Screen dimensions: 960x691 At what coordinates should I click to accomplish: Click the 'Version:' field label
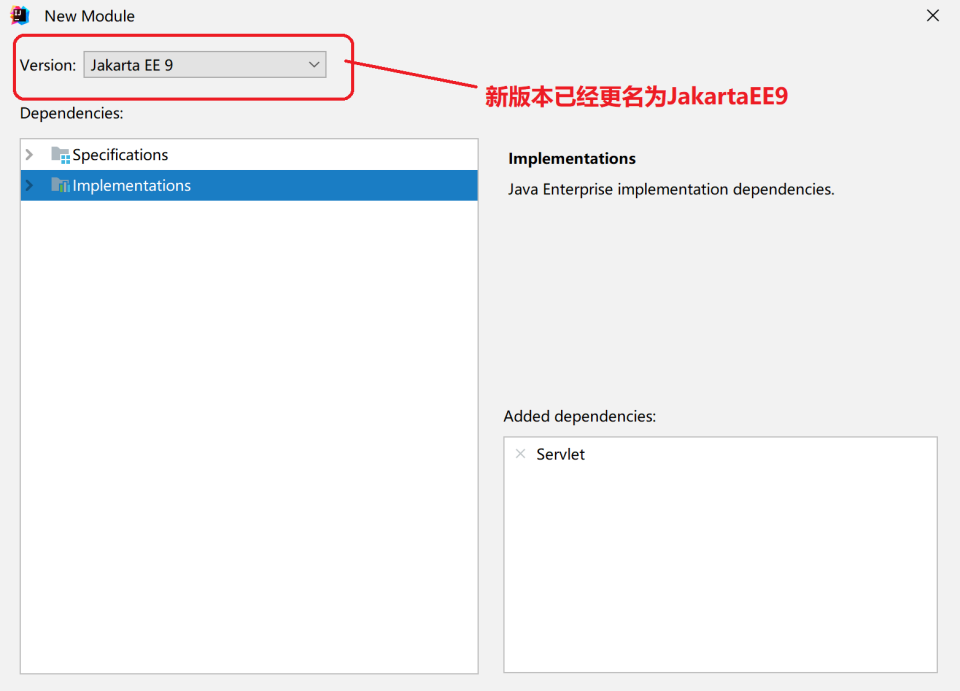pos(48,65)
